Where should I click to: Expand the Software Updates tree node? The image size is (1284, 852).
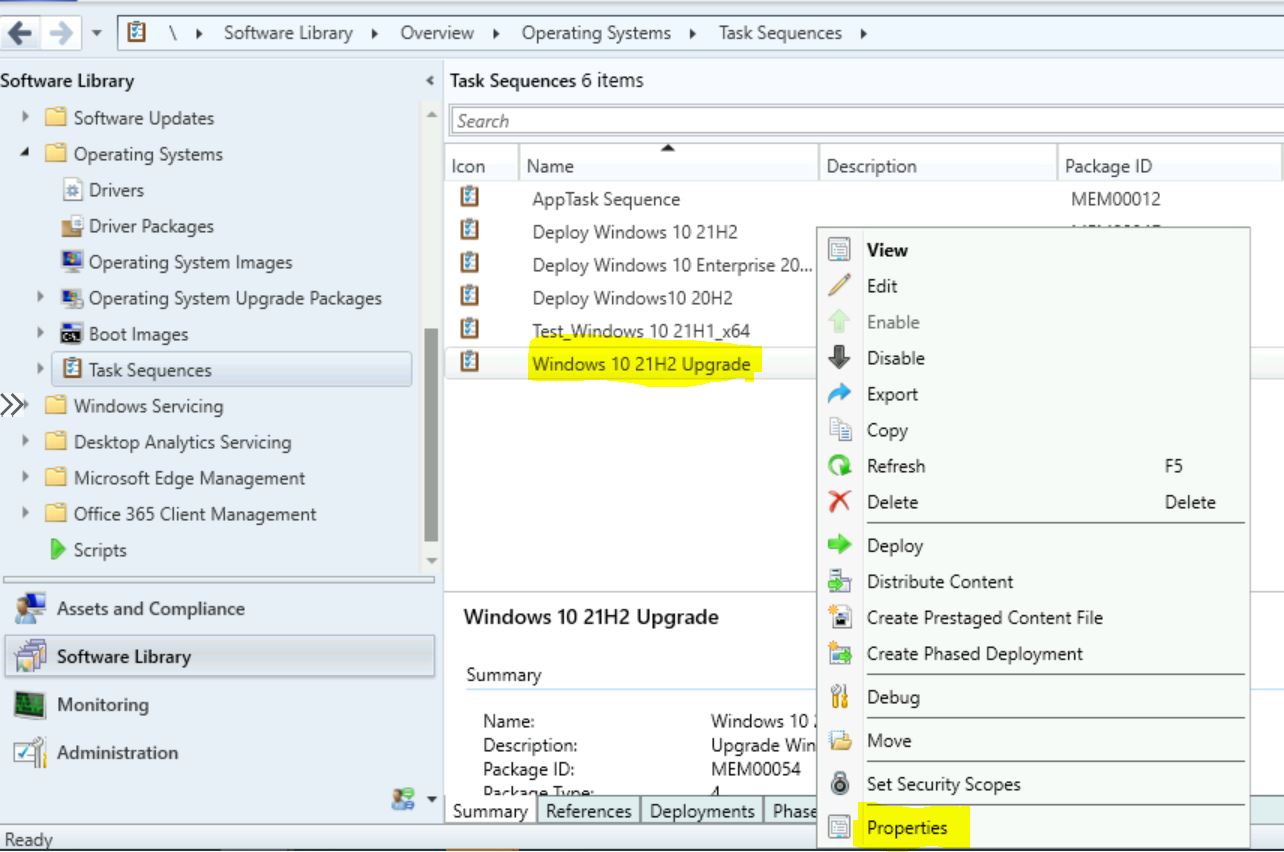pyautogui.click(x=27, y=118)
